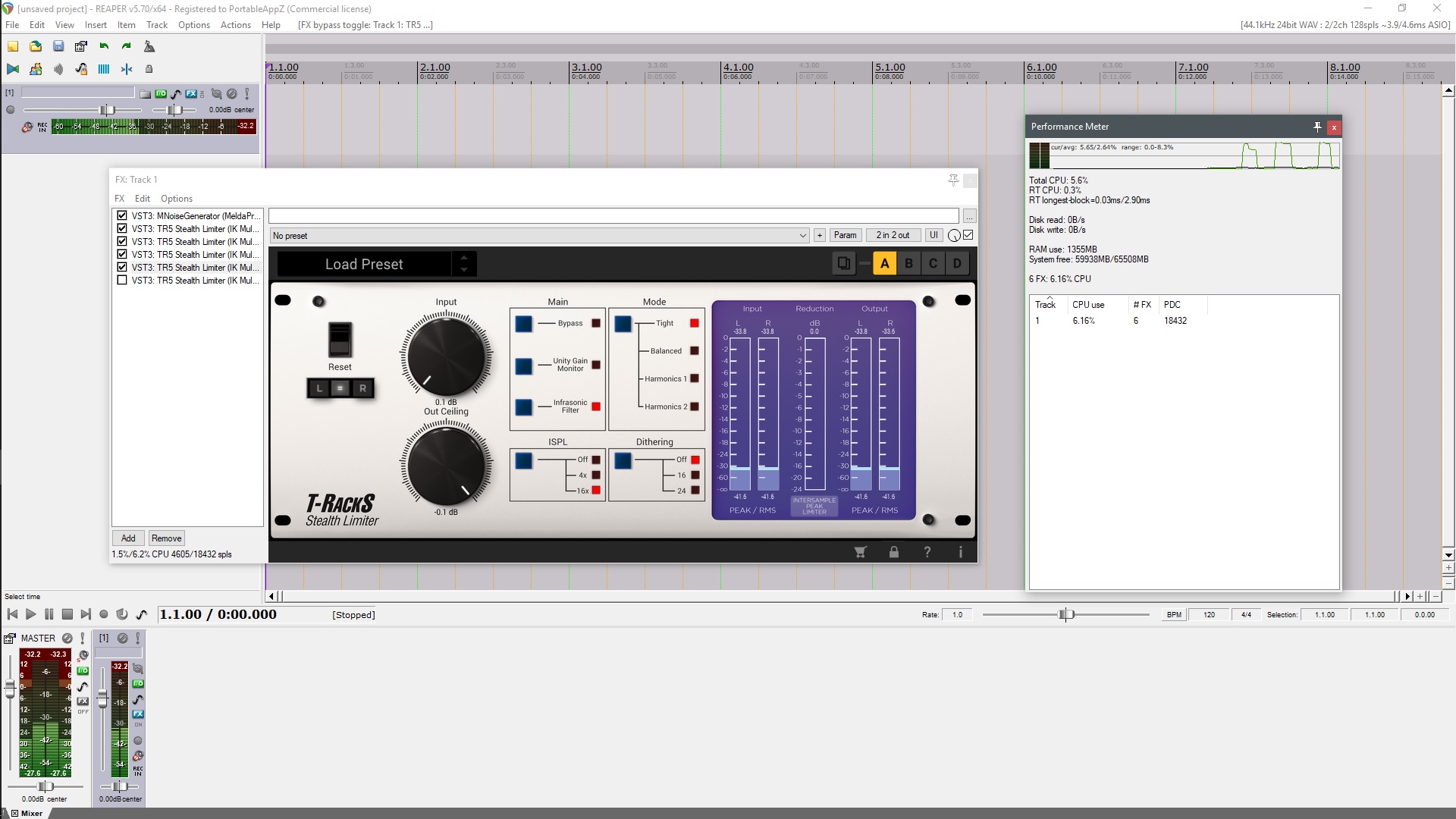Open the Actions menu
This screenshot has height=819, width=1456.
(235, 24)
